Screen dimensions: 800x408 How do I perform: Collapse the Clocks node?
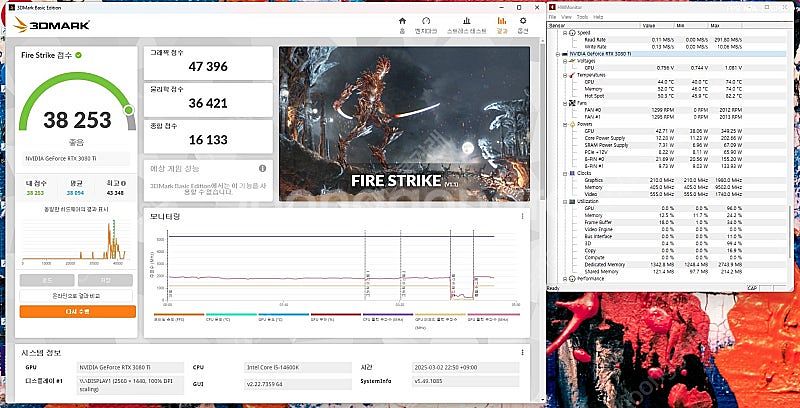tap(565, 173)
